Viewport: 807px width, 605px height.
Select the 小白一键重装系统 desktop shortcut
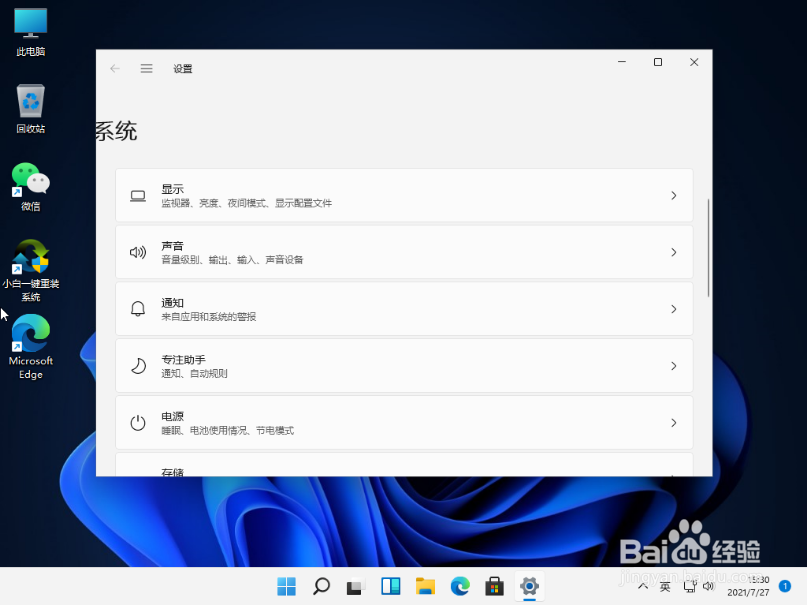[31, 271]
